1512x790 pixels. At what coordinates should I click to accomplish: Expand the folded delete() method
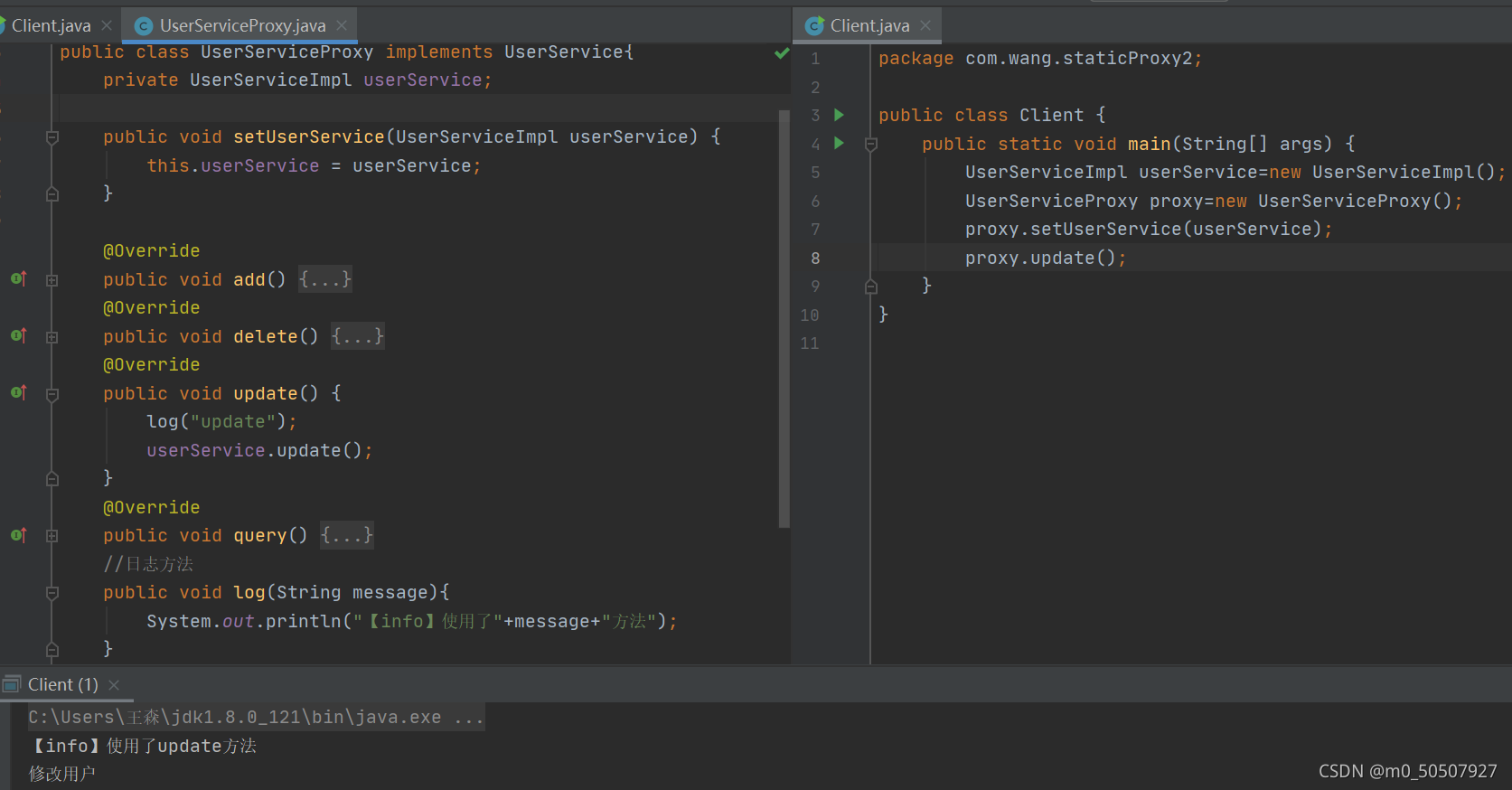[52, 337]
